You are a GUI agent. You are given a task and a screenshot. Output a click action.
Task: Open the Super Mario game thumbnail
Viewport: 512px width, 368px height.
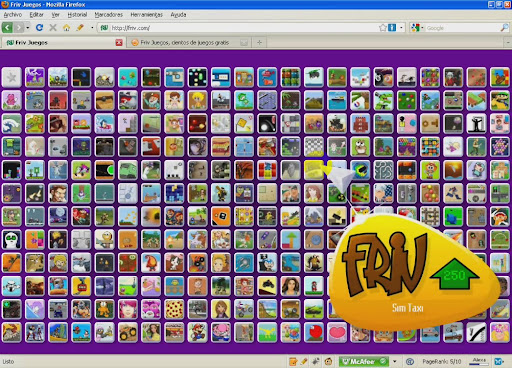(x=197, y=333)
